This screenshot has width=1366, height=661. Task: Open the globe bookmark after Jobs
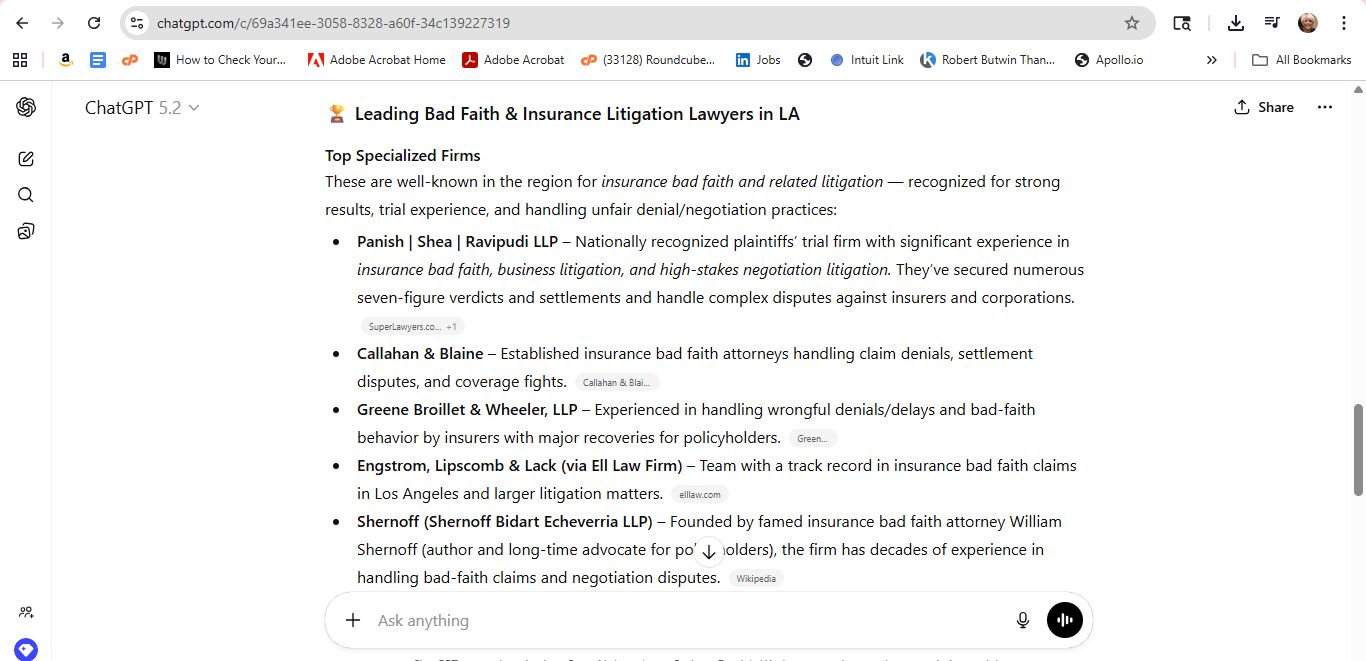tap(804, 60)
